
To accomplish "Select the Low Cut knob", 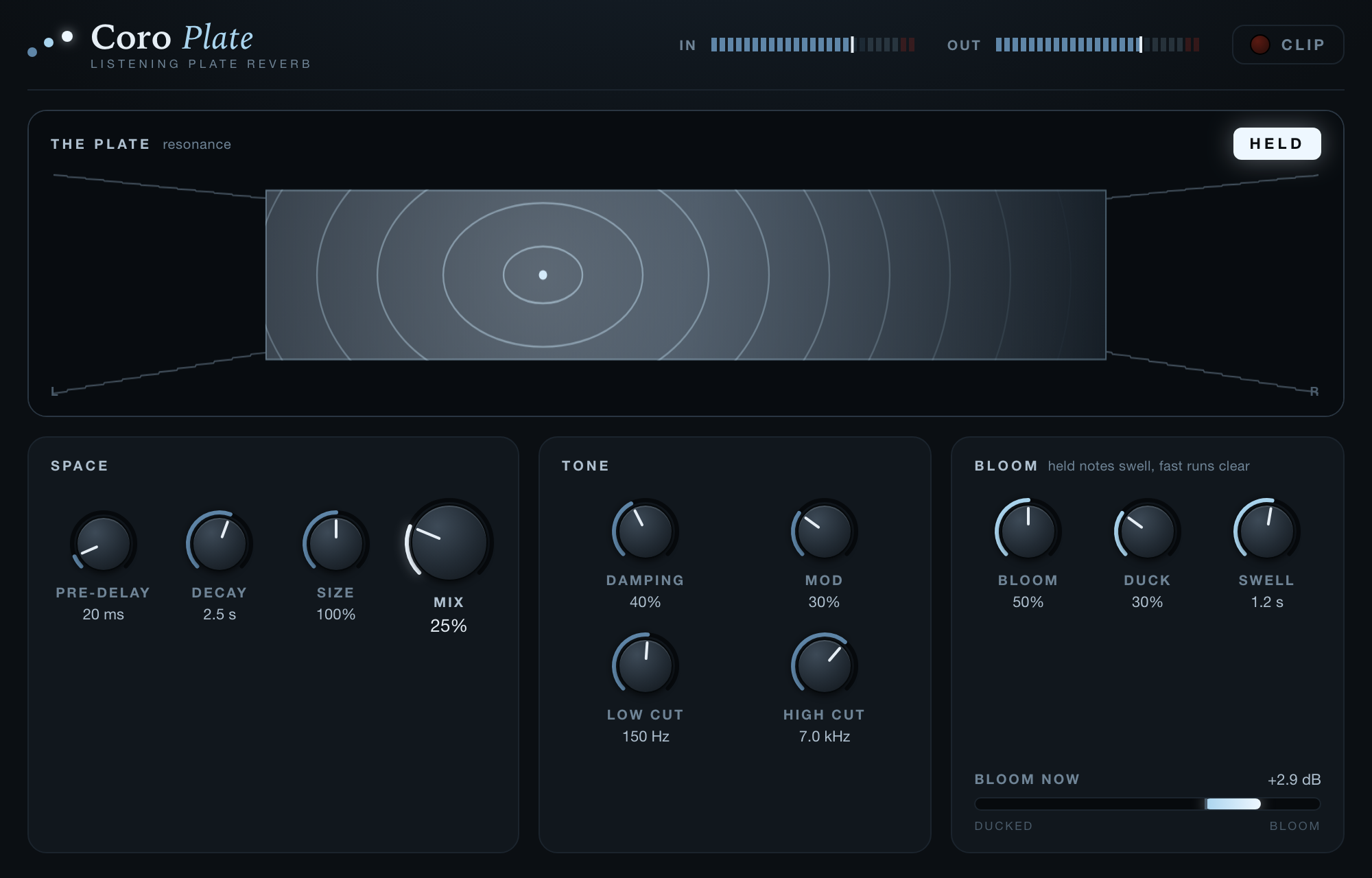I will (x=646, y=665).
